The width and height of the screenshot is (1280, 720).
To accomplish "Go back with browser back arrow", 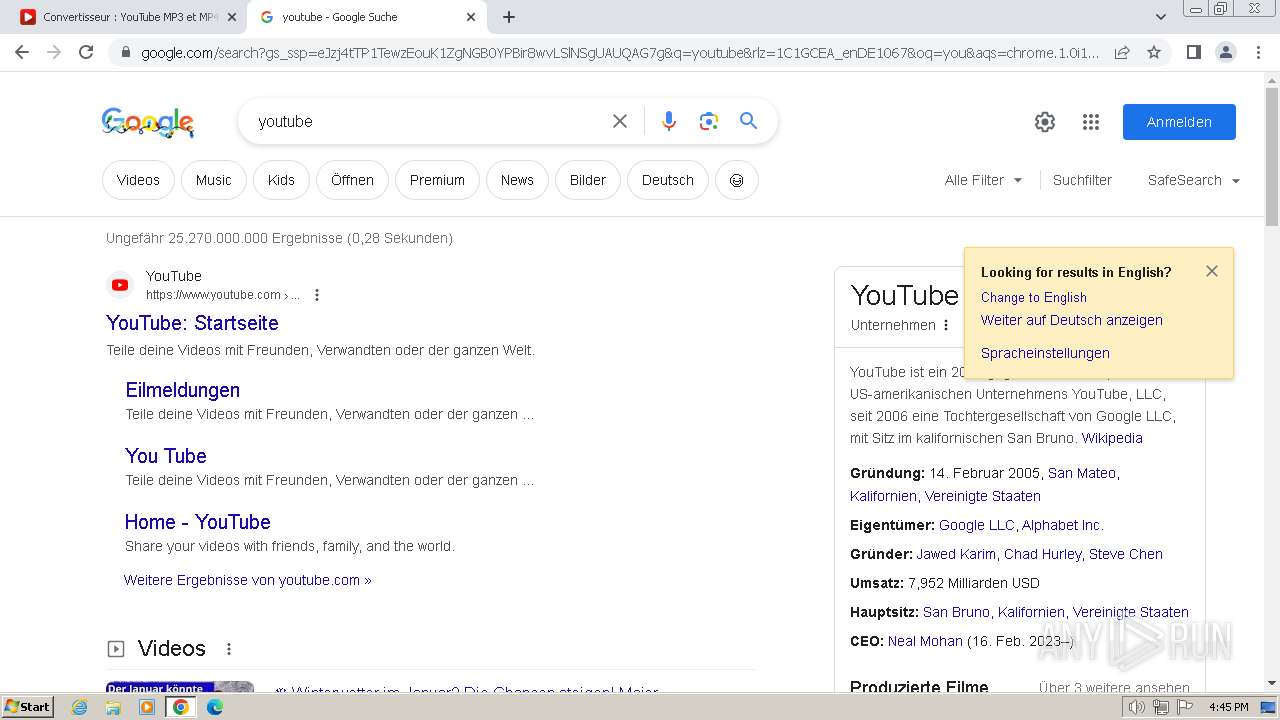I will [x=22, y=52].
